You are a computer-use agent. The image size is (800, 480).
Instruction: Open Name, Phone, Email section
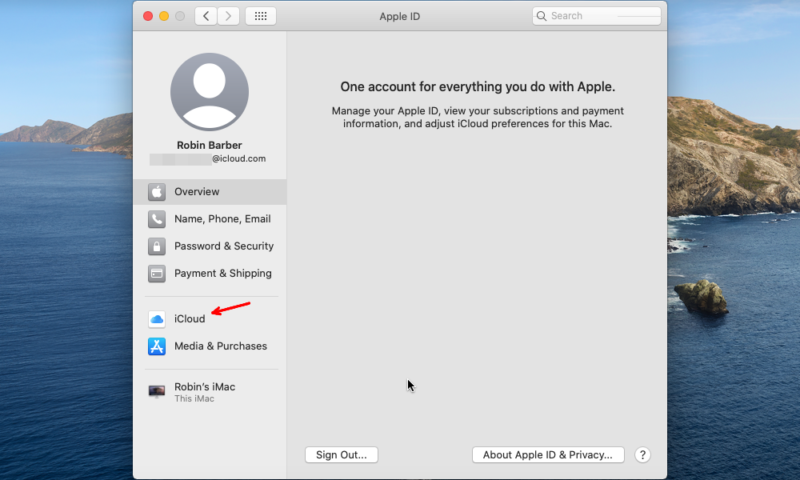222,219
